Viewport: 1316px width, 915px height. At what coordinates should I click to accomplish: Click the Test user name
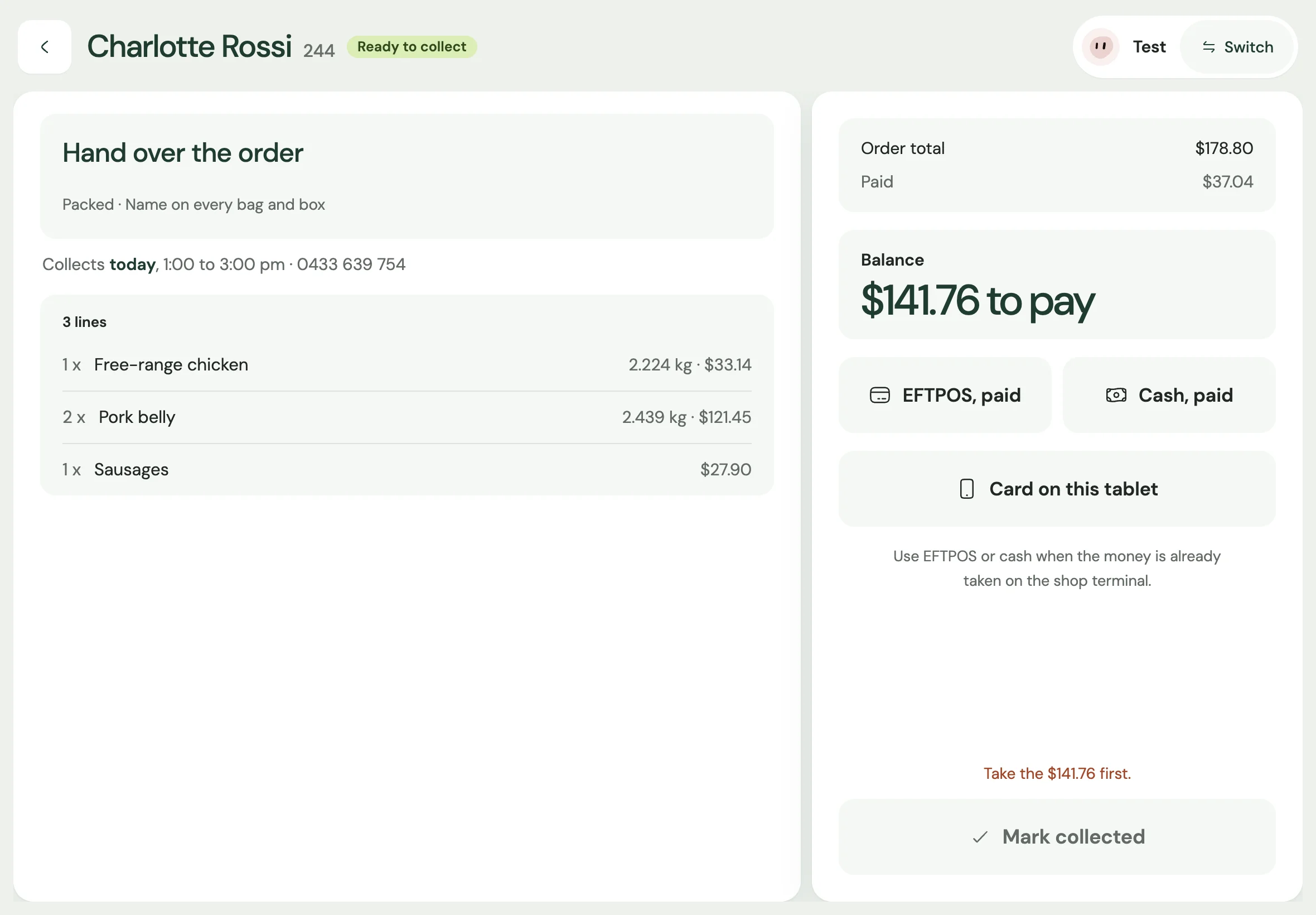tap(1149, 47)
